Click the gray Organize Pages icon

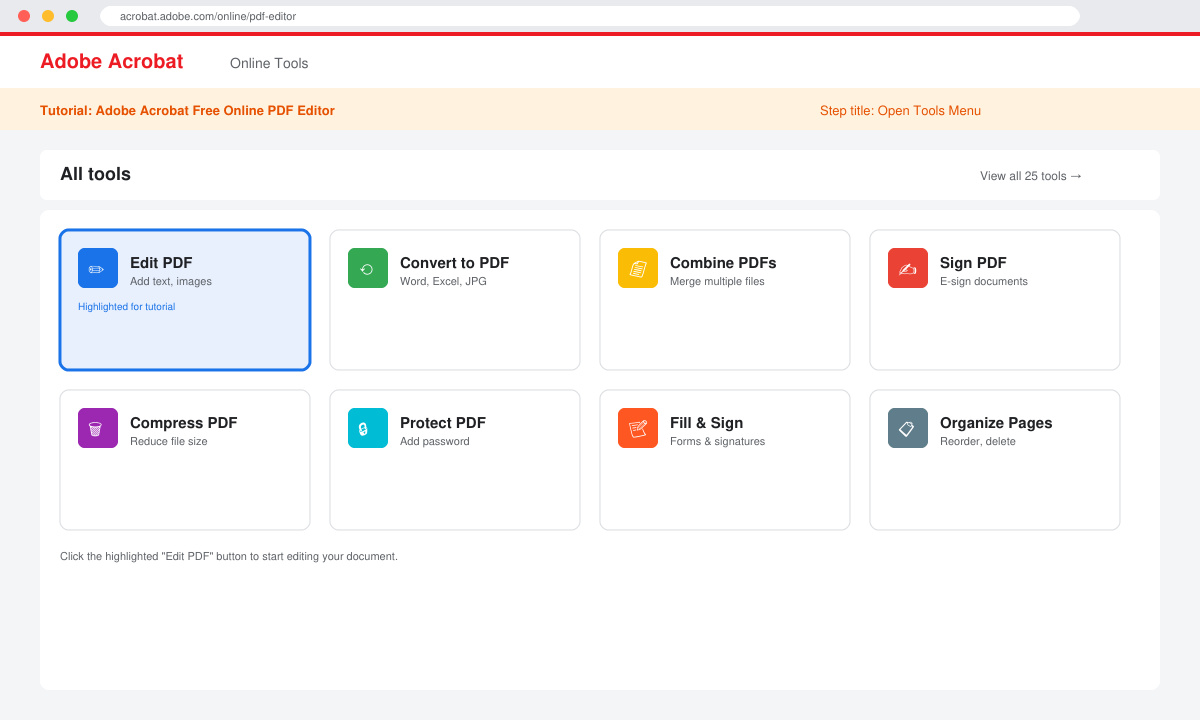point(908,428)
